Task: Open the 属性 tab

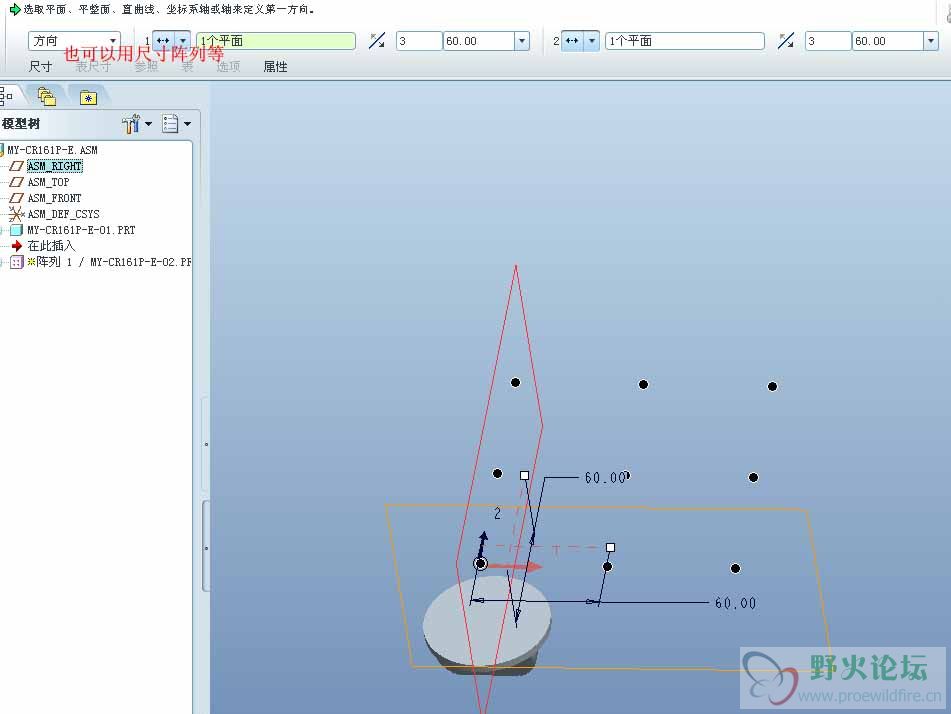Action: [275, 67]
